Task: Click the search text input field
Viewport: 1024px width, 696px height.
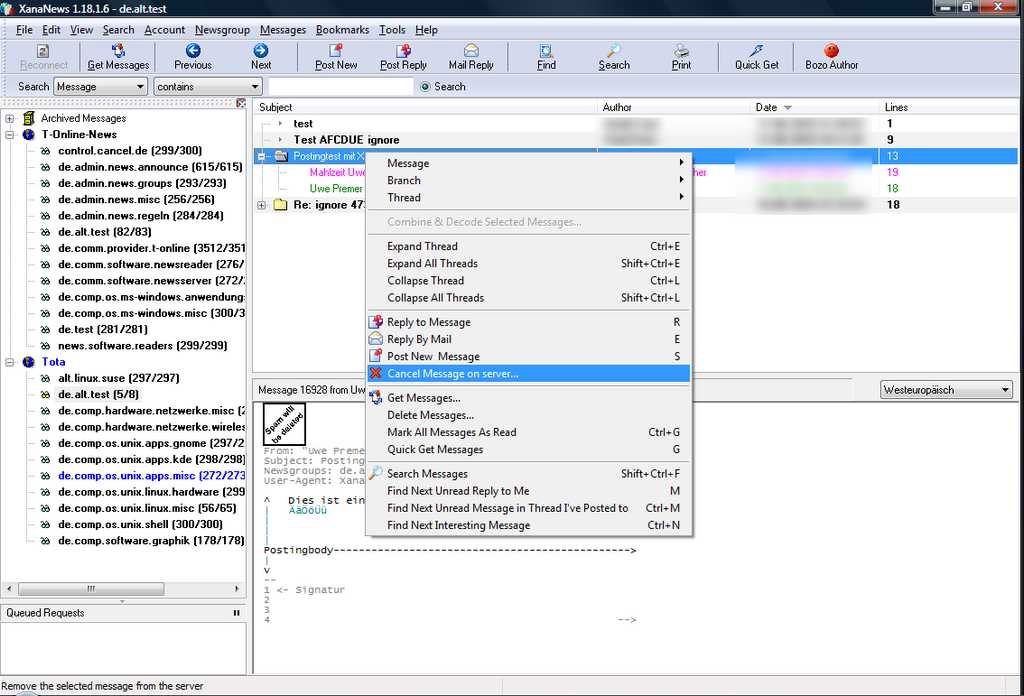Action: [340, 87]
